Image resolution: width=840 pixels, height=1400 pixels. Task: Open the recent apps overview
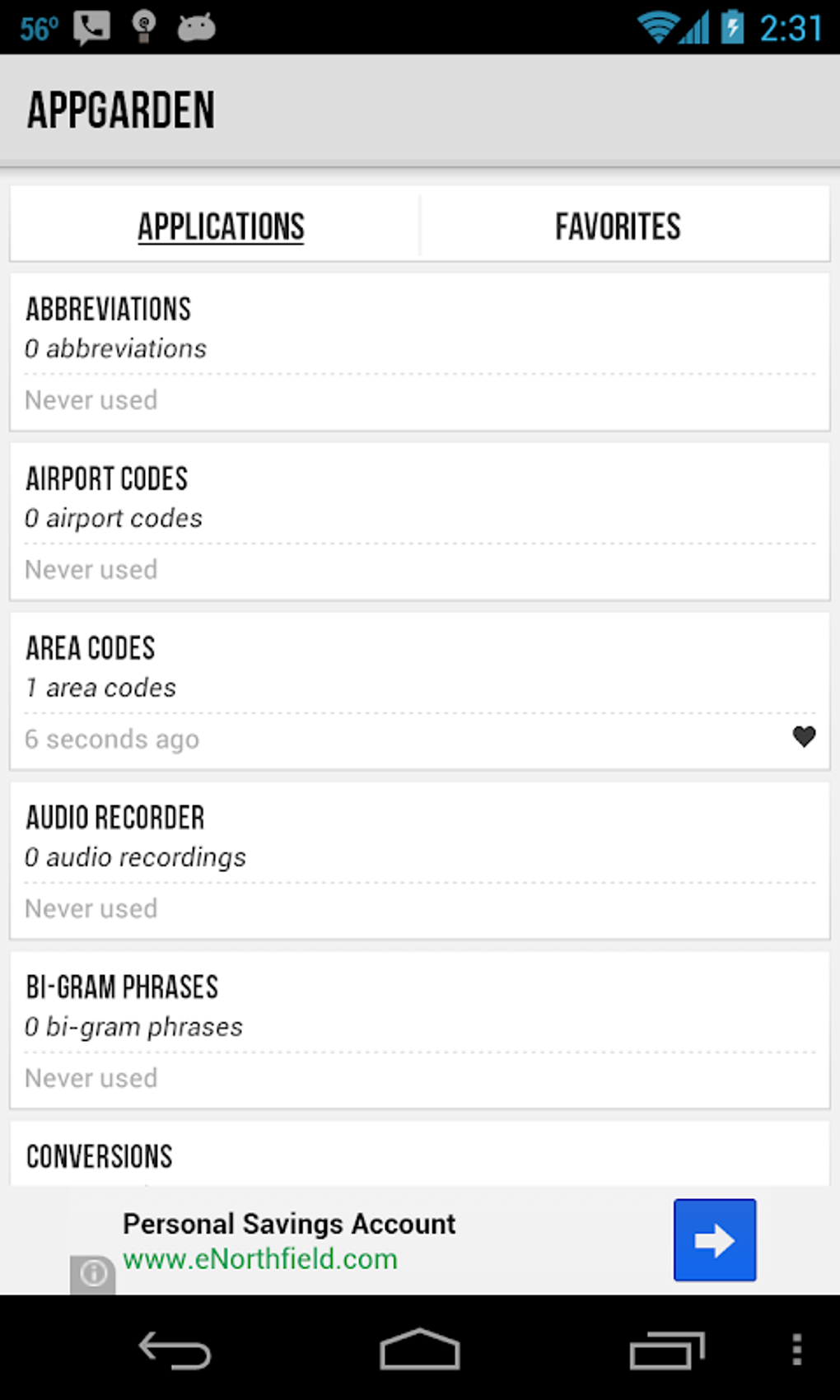click(x=666, y=1351)
